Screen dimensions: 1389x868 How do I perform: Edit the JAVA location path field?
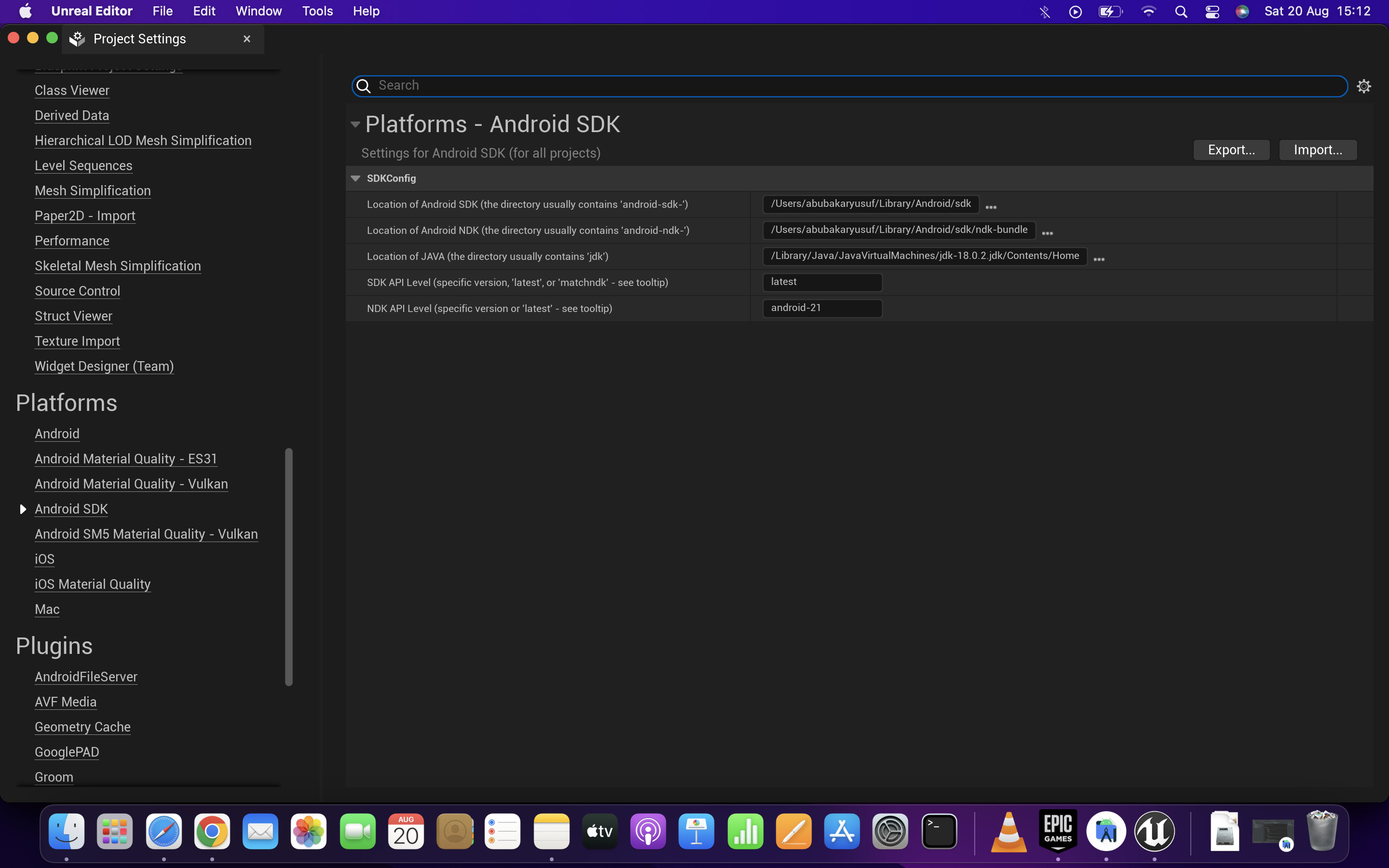(925, 256)
